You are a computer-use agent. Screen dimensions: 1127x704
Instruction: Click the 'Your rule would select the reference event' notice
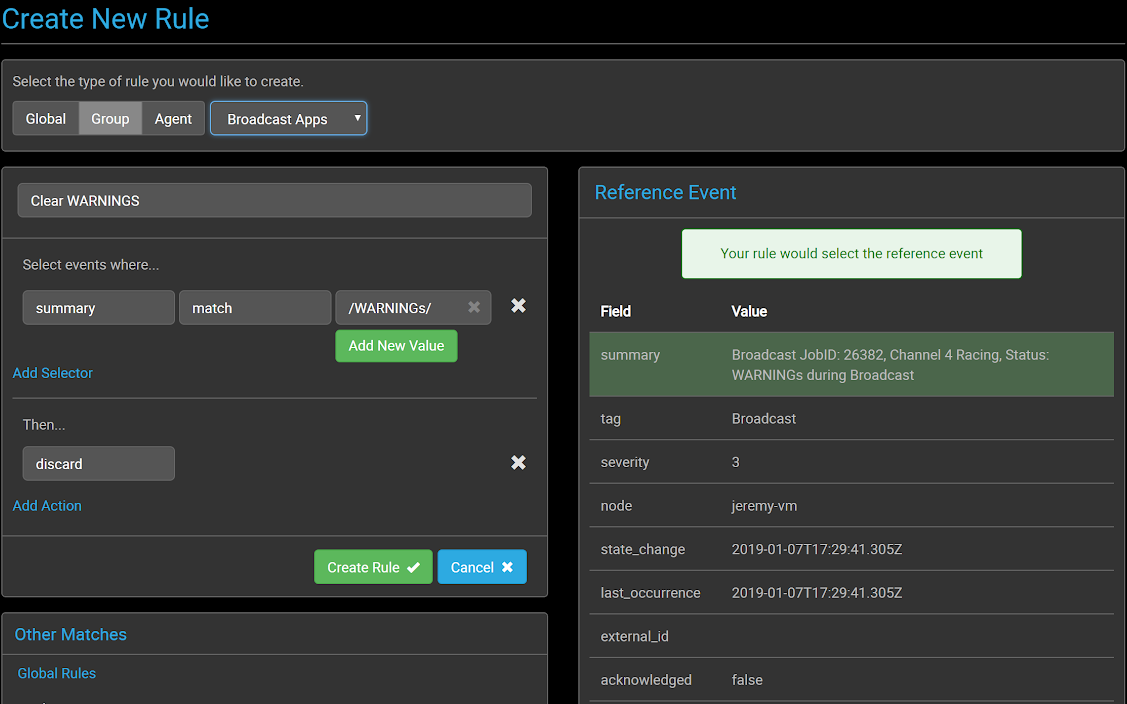click(851, 254)
